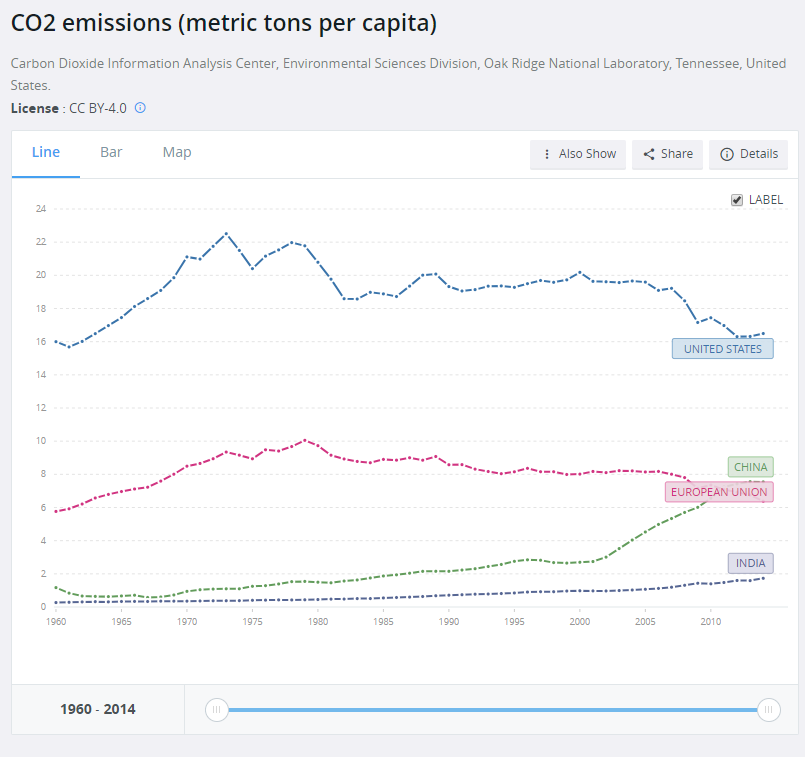805x757 pixels.
Task: Switch to the Bar tab
Action: [111, 152]
